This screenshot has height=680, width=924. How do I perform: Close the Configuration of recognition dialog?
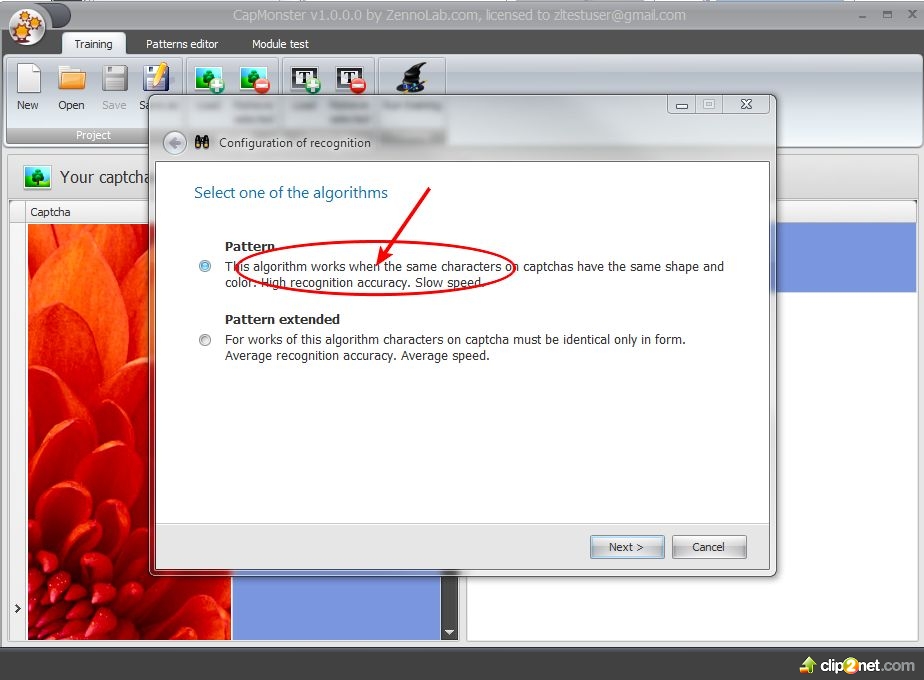pyautogui.click(x=746, y=104)
